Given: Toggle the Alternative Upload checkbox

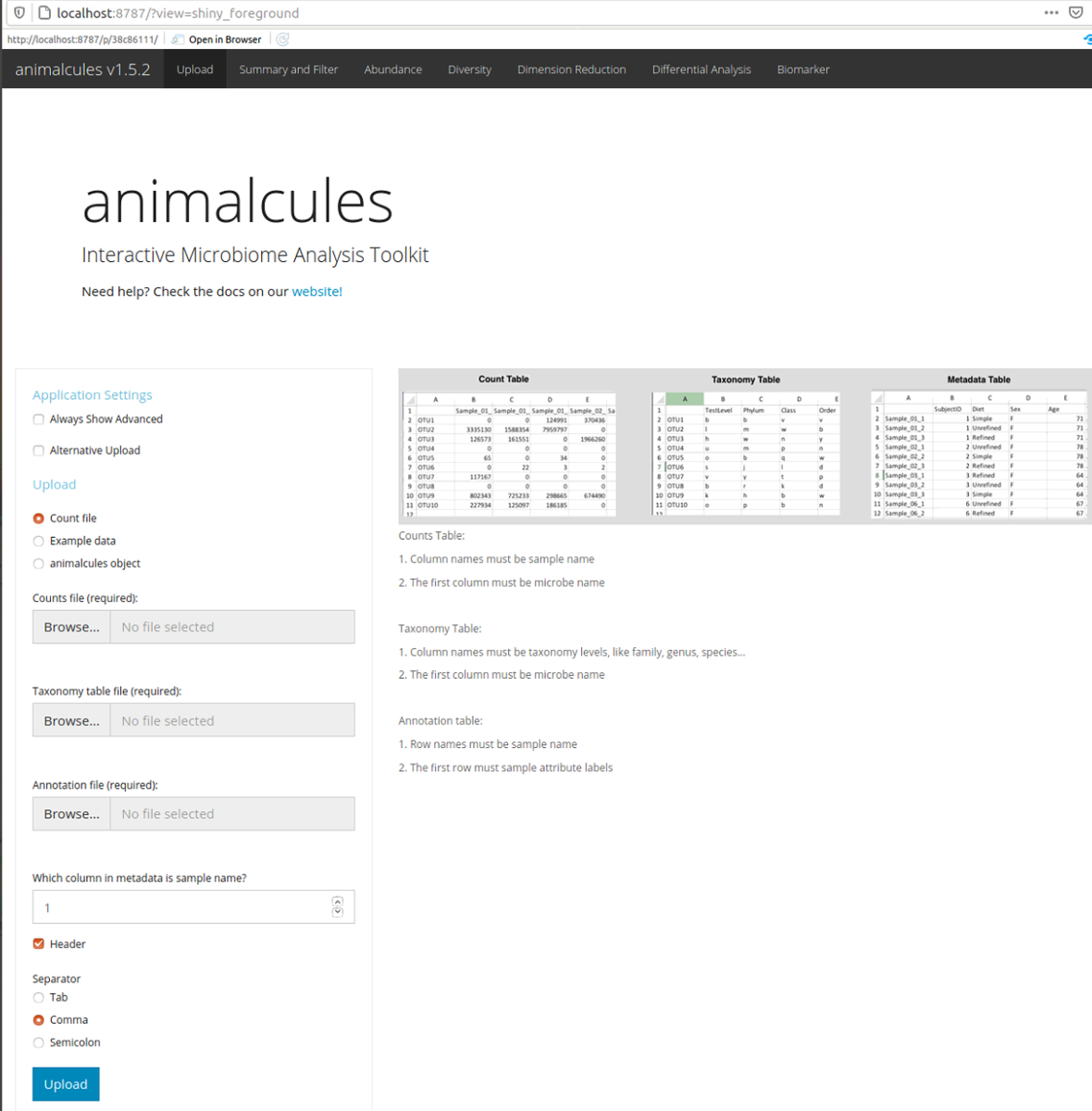Looking at the screenshot, I should click(39, 451).
